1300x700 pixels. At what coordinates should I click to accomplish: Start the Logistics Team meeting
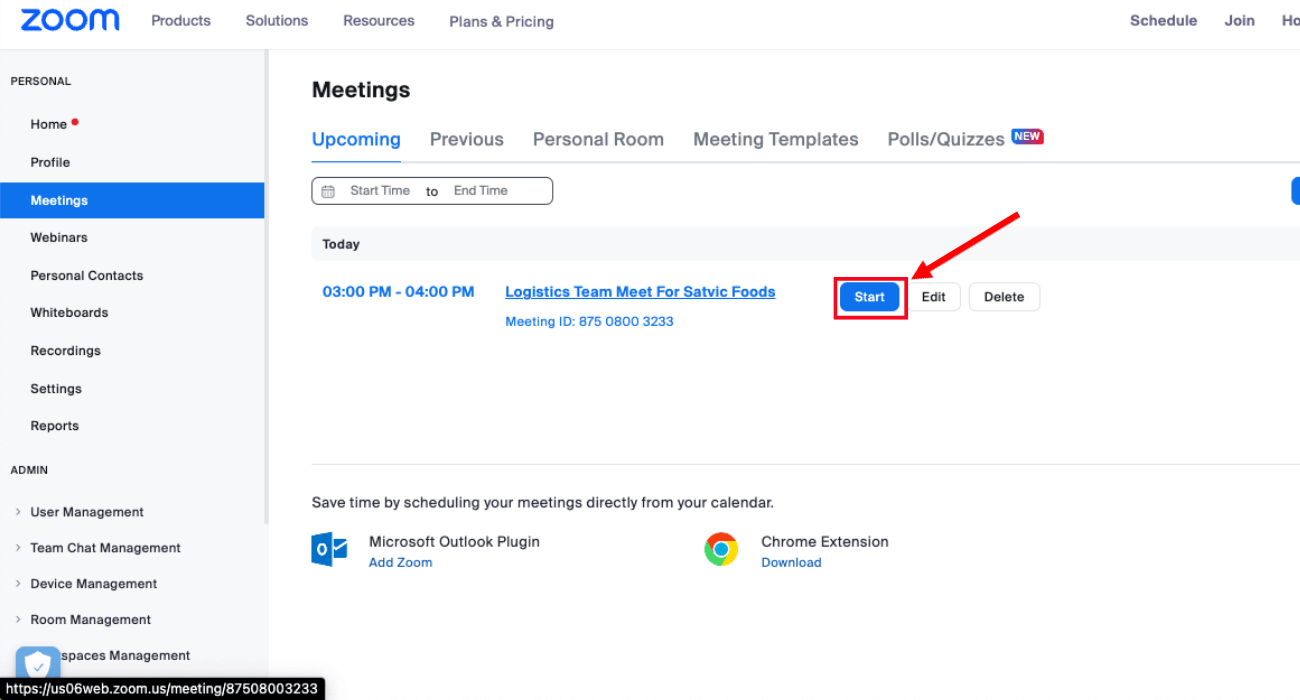pos(870,297)
